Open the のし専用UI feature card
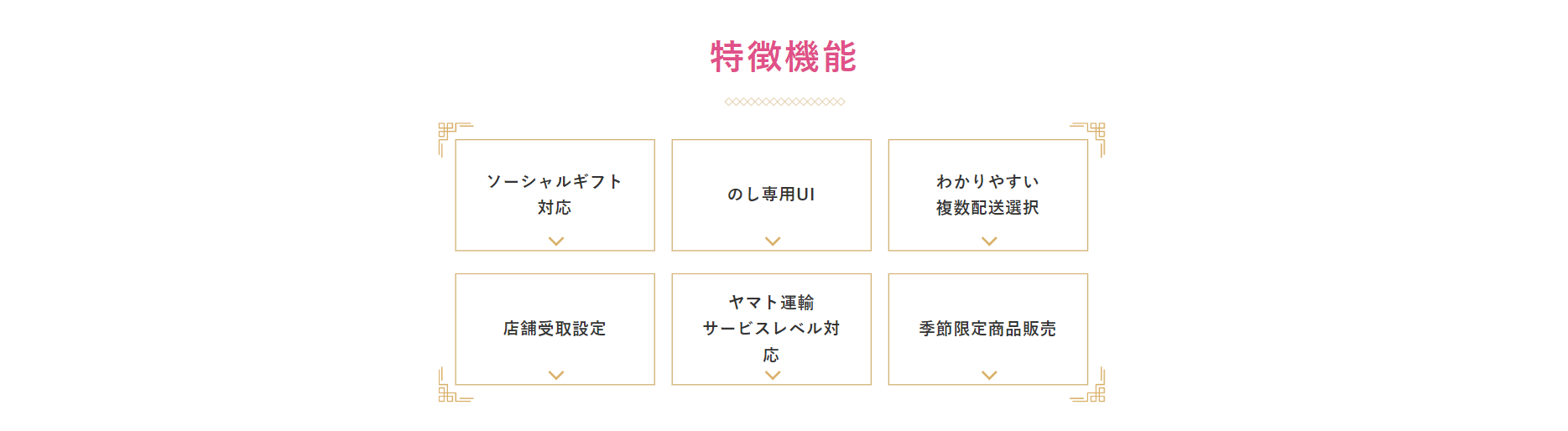Viewport: 1568px width, 431px height. [771, 195]
